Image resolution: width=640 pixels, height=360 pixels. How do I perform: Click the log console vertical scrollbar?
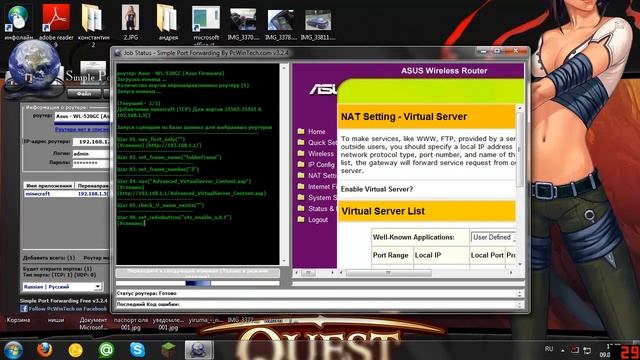[x=284, y=164]
